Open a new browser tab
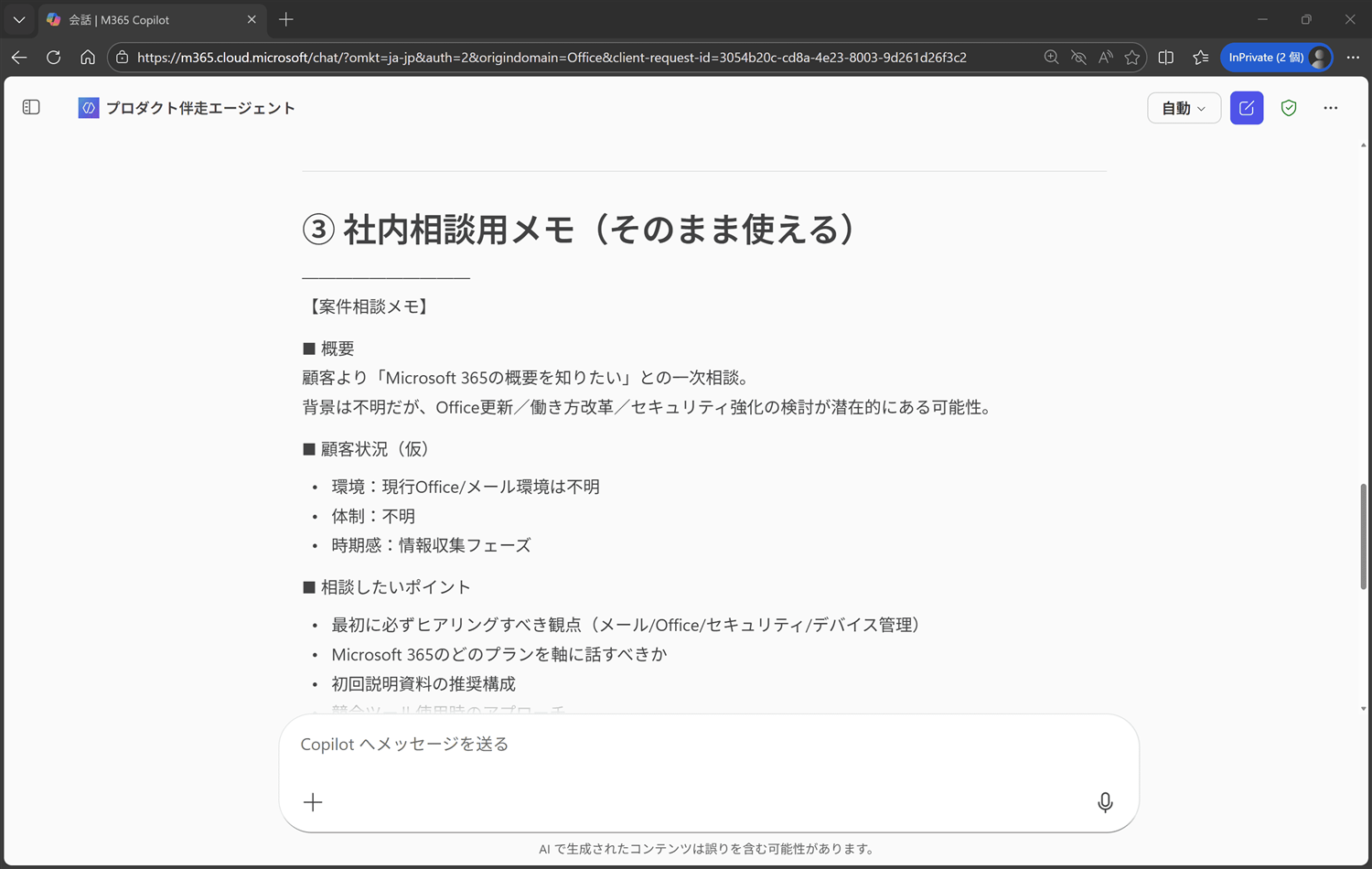 (x=286, y=19)
